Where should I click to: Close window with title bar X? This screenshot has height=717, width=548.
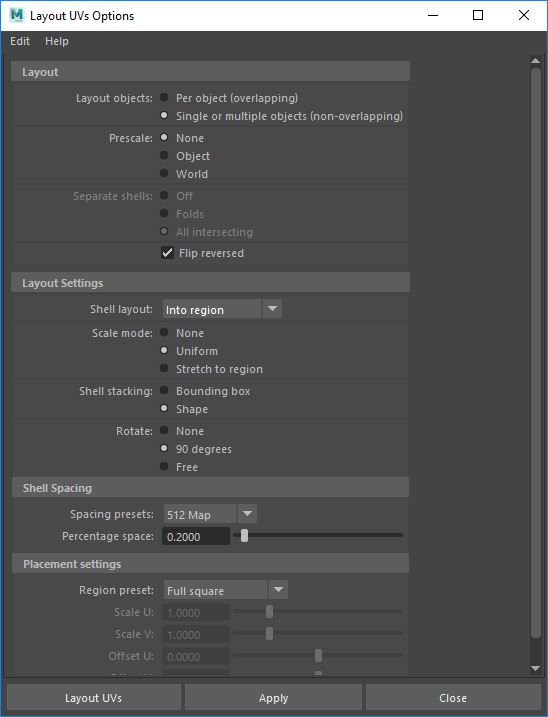click(x=524, y=16)
